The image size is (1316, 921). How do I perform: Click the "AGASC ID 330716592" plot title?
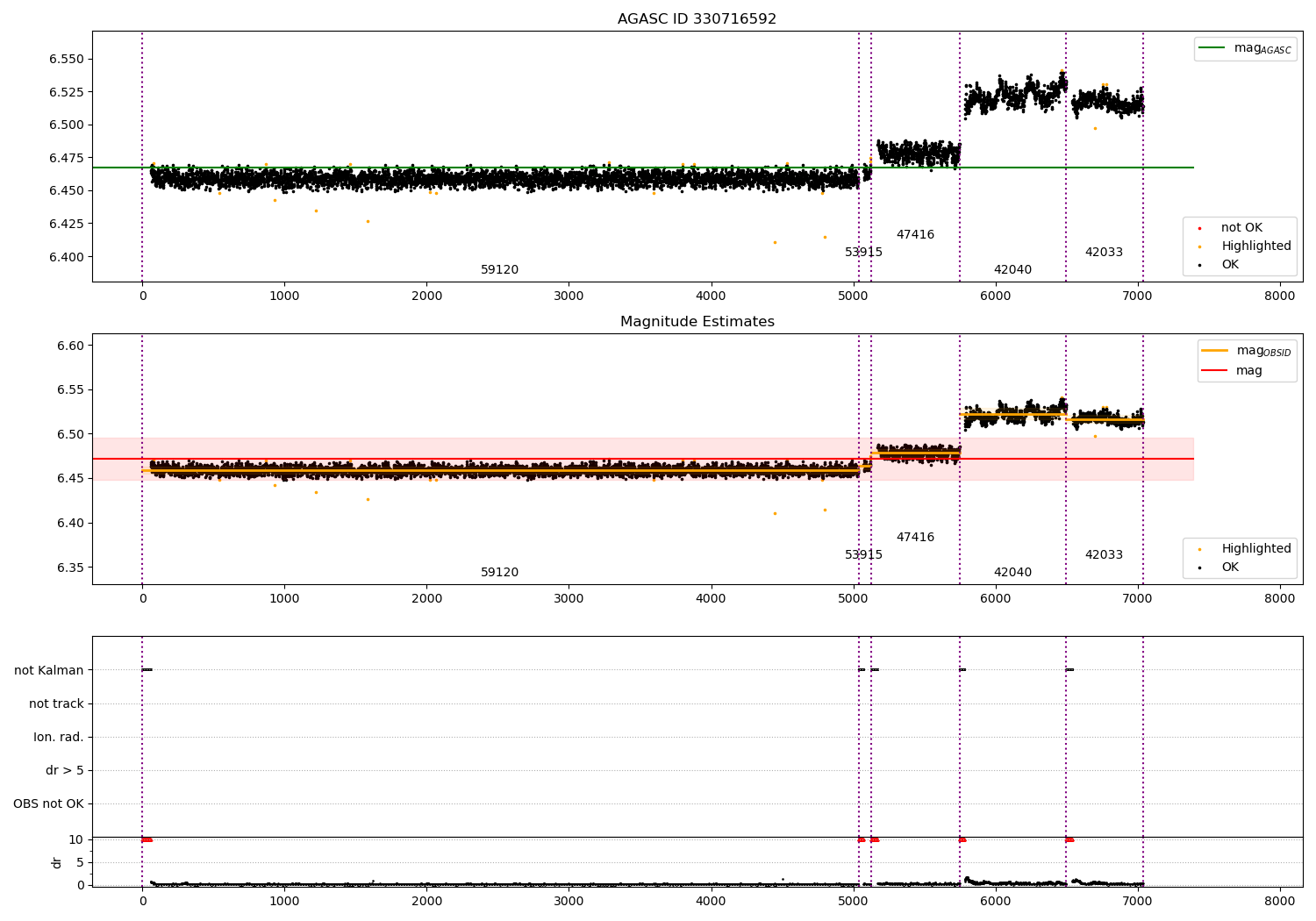point(697,18)
